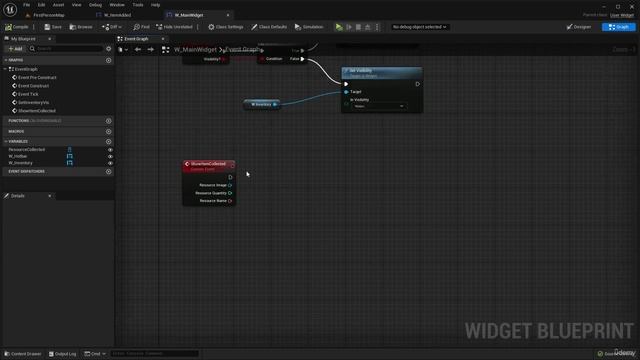
Task: Add a new graph with plus icon
Action: 109,60
